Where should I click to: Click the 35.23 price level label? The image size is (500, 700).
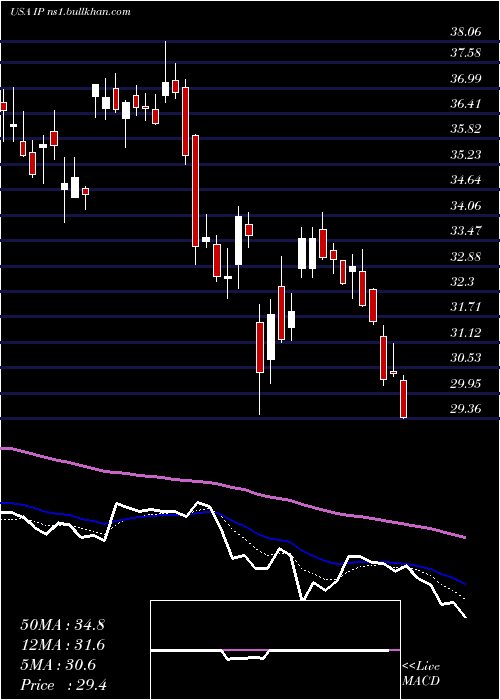466,155
